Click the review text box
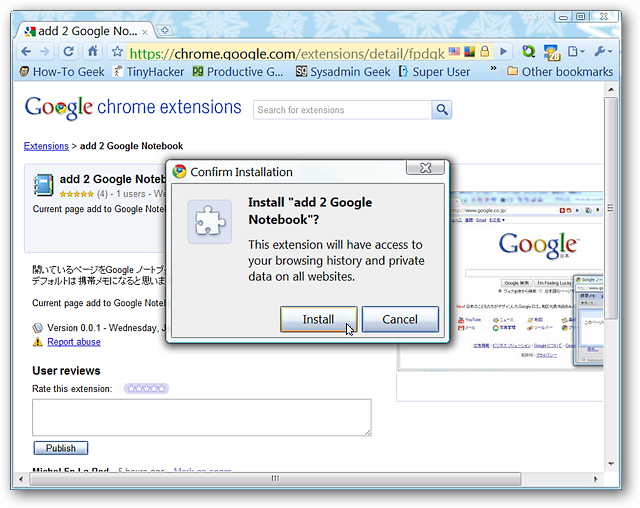Screen dimensions: 640x508 pyautogui.click(x=202, y=417)
